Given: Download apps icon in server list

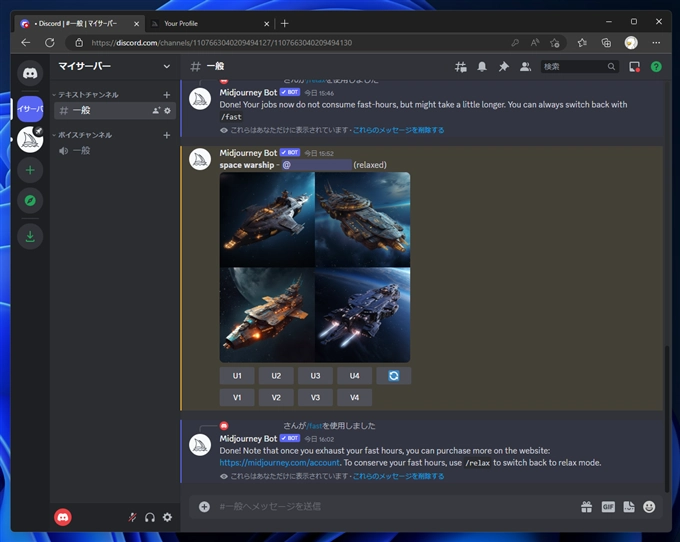Looking at the screenshot, I should click(x=30, y=236).
